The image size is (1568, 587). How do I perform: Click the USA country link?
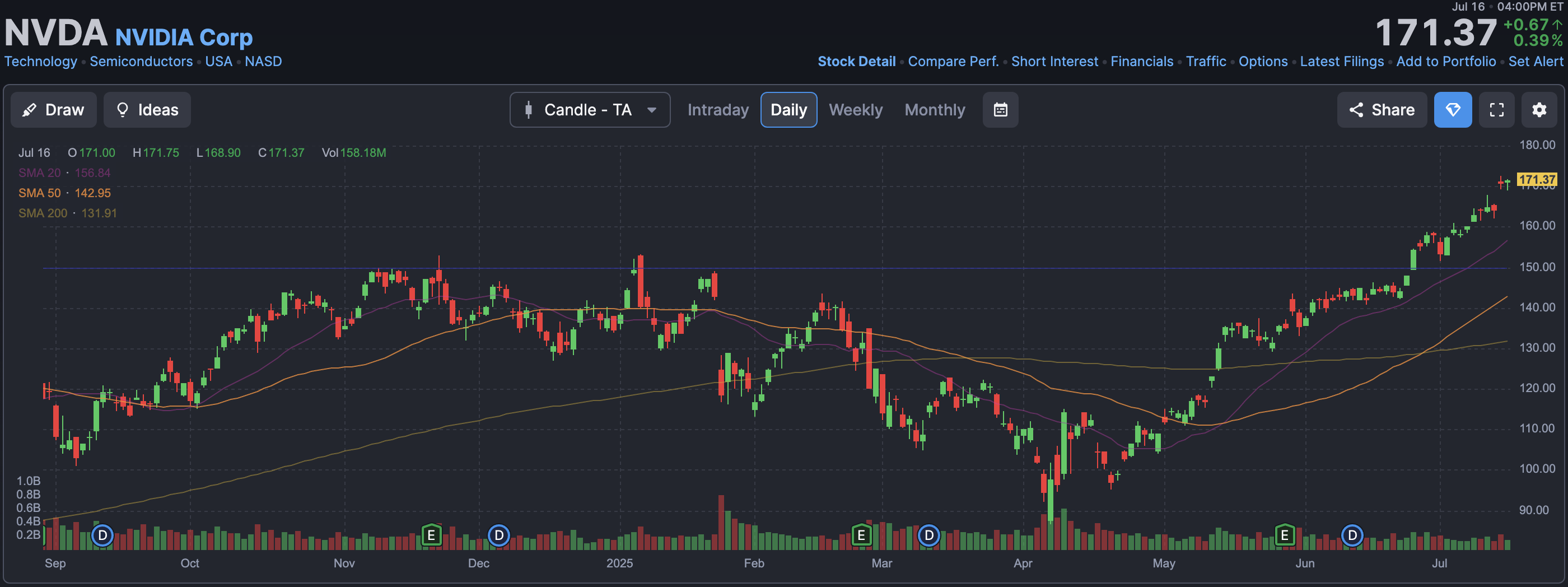click(218, 62)
